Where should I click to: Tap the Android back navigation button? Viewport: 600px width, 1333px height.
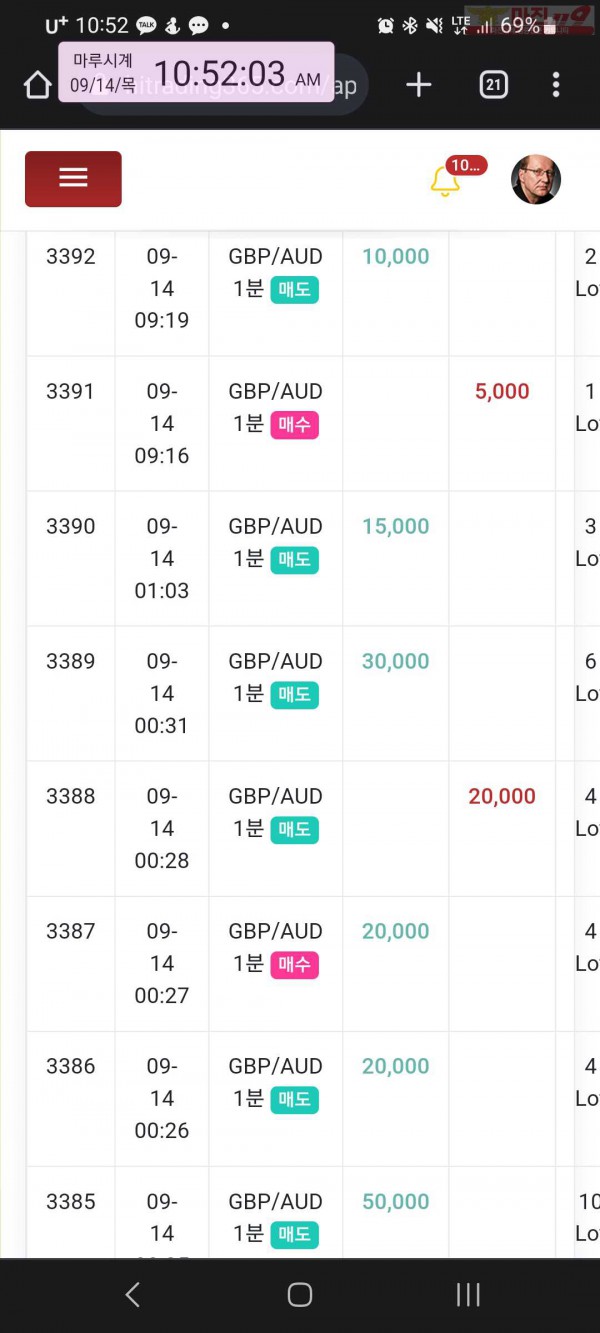click(132, 1295)
